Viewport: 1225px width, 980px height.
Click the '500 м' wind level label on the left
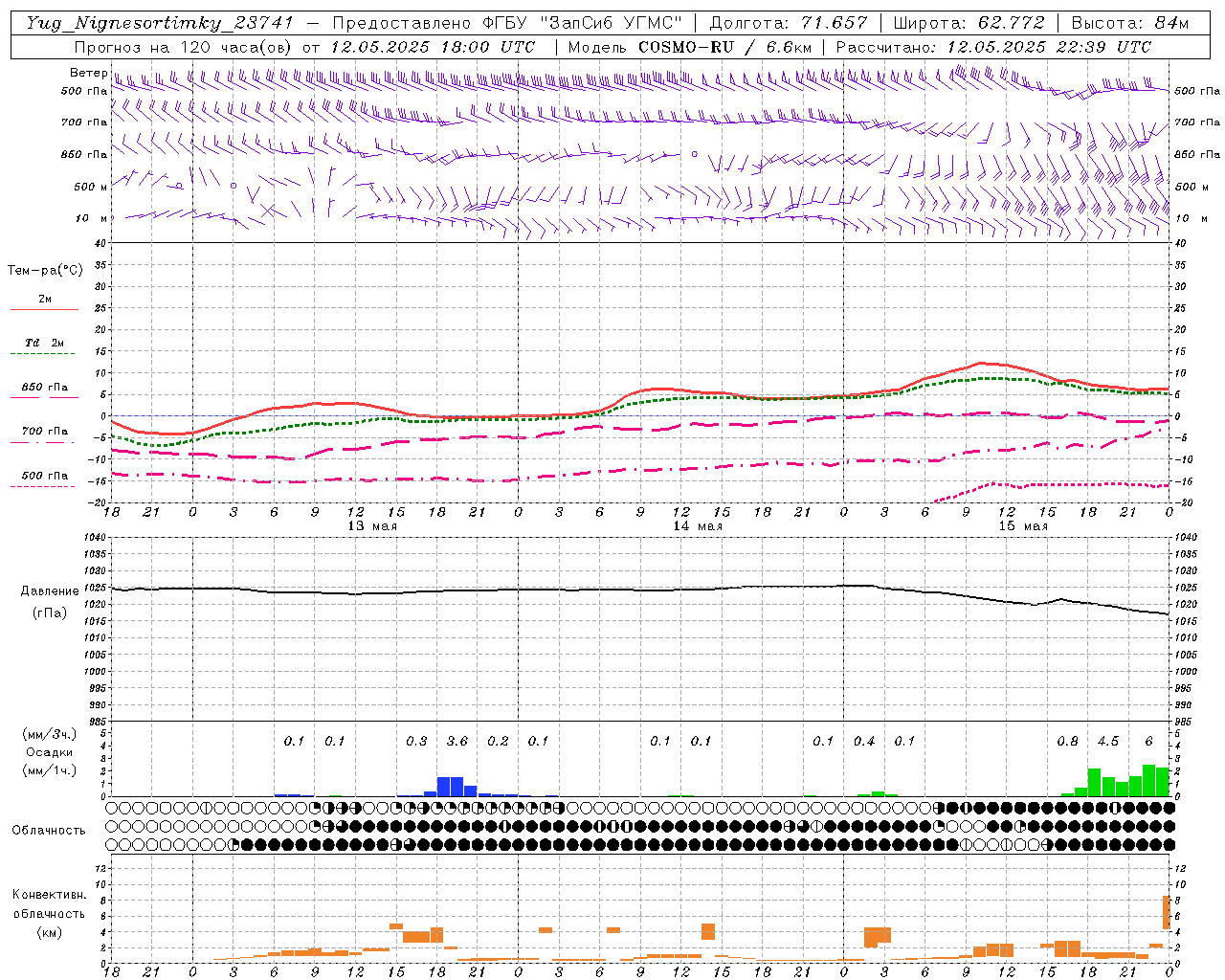click(91, 187)
